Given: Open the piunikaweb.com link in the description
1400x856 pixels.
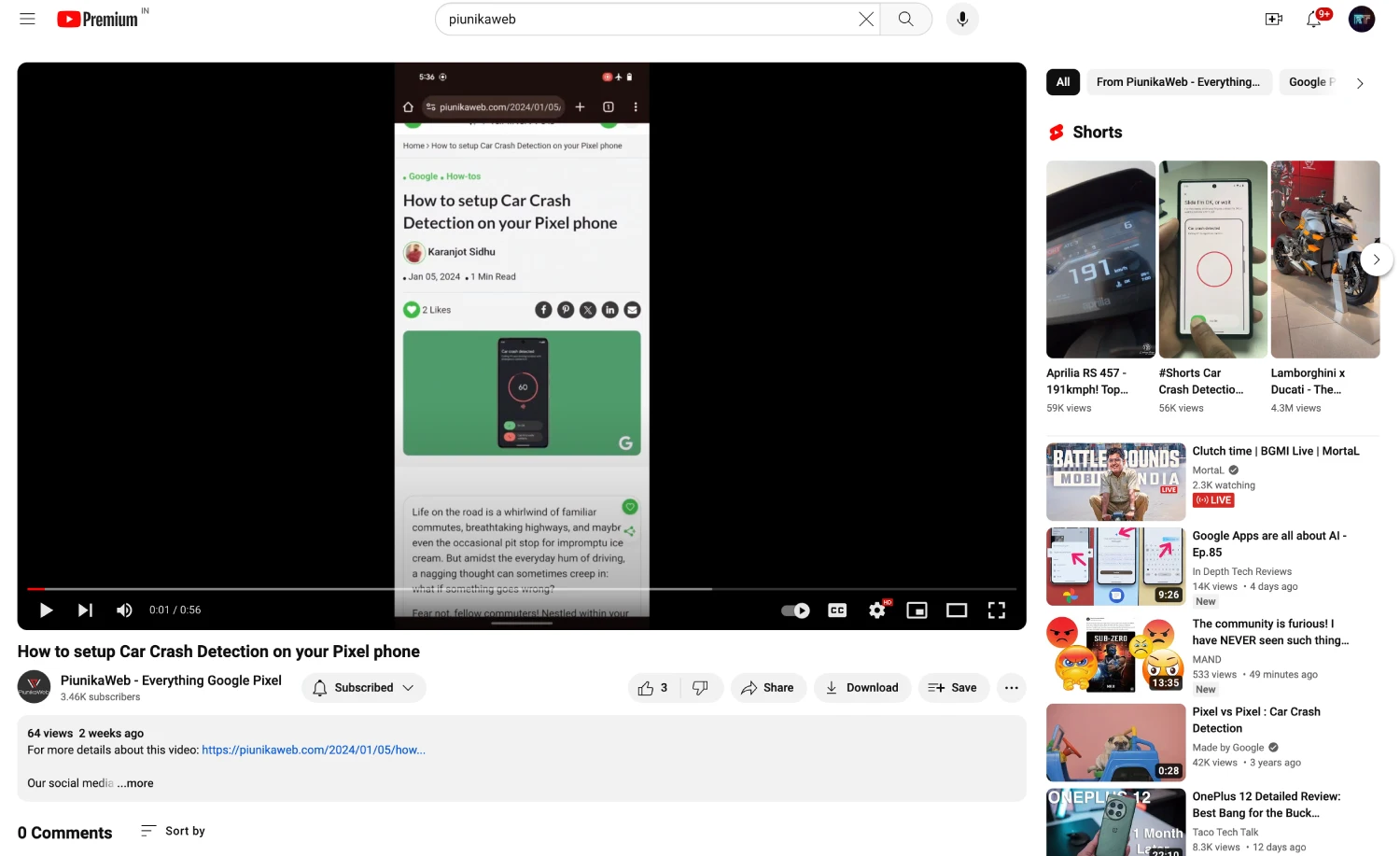Looking at the screenshot, I should [x=314, y=750].
